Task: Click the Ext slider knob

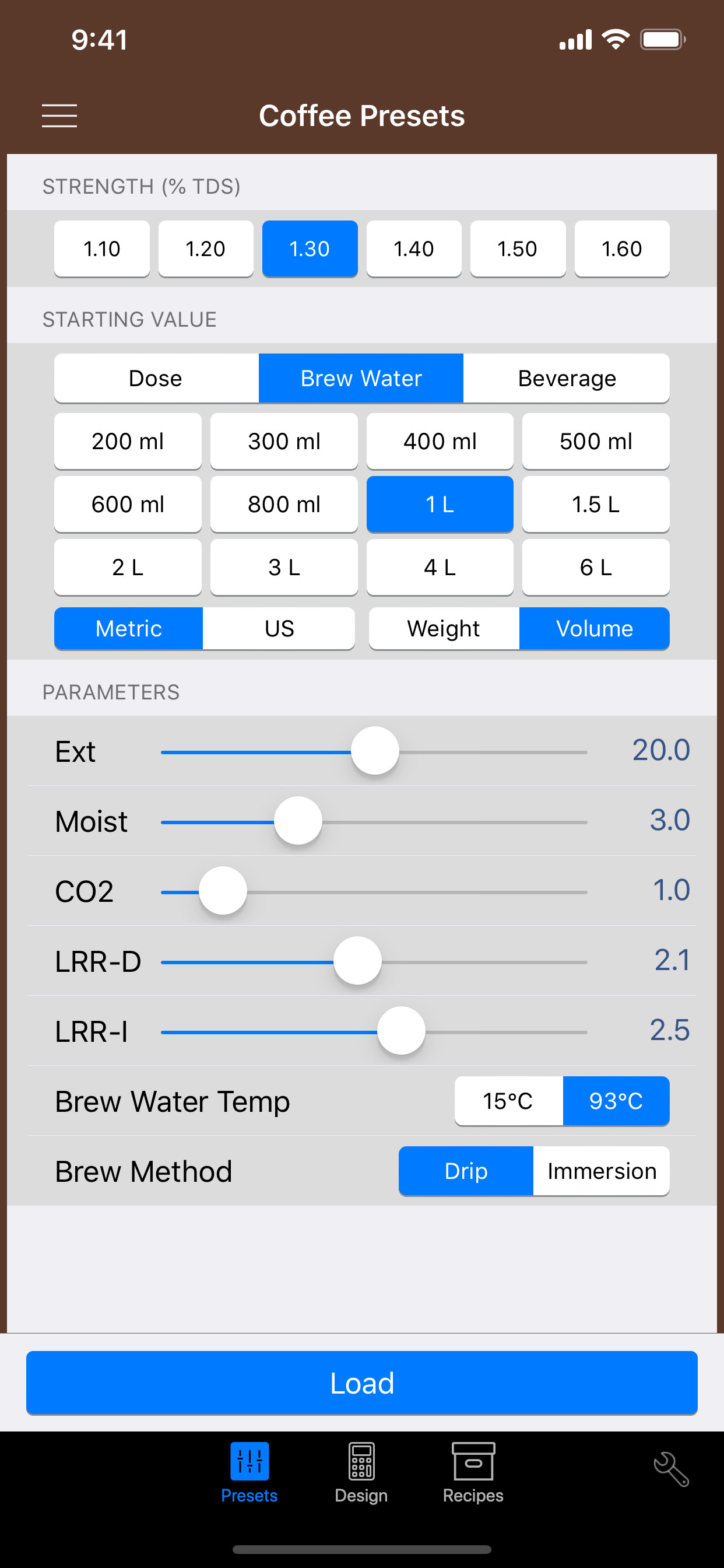Action: click(375, 751)
